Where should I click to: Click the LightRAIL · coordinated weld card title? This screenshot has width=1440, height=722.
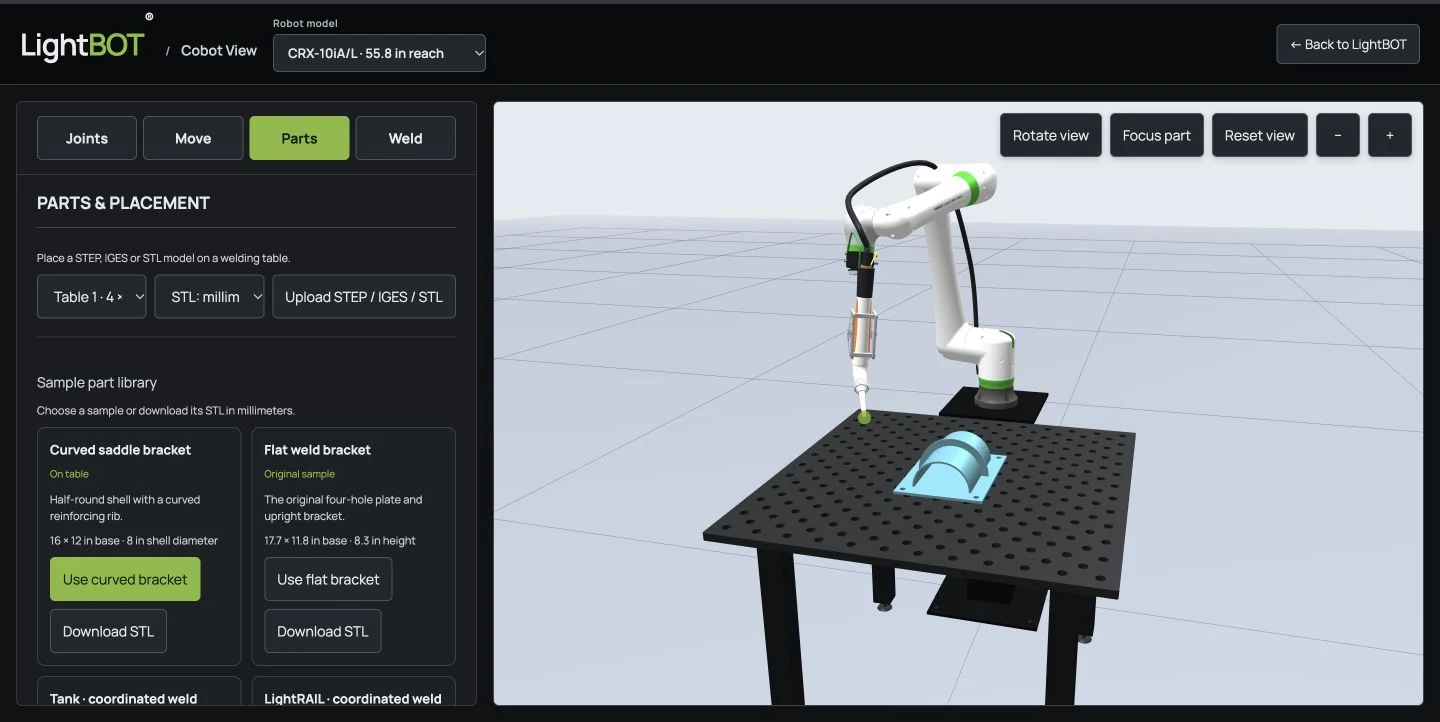(x=353, y=699)
